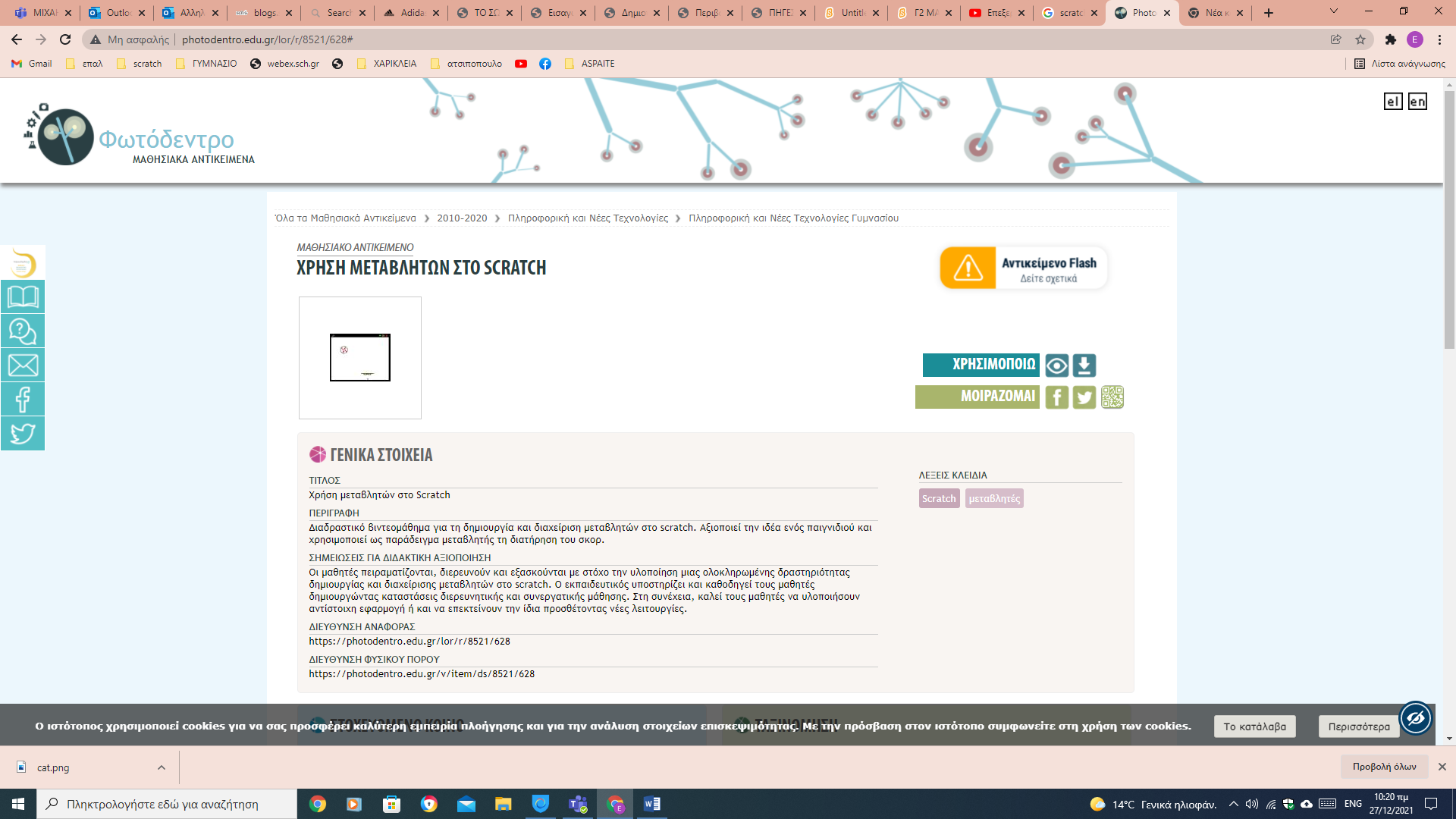
Task: Open File Explorer from taskbar
Action: point(504,804)
